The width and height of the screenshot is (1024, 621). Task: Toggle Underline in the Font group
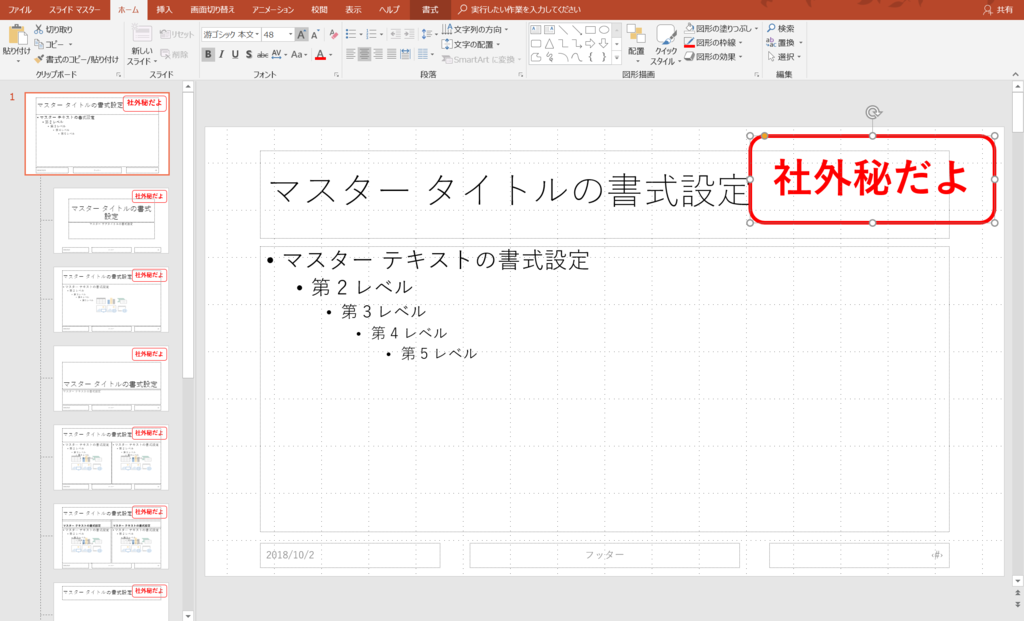235,53
